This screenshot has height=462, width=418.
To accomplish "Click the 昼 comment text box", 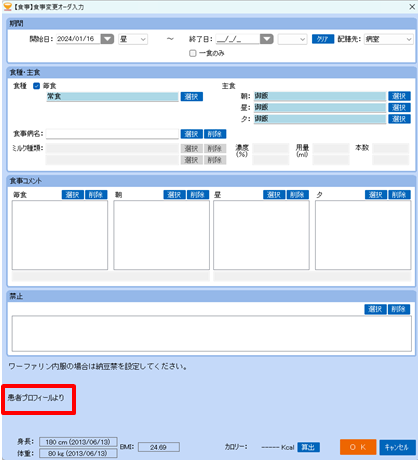I will pos(261,235).
